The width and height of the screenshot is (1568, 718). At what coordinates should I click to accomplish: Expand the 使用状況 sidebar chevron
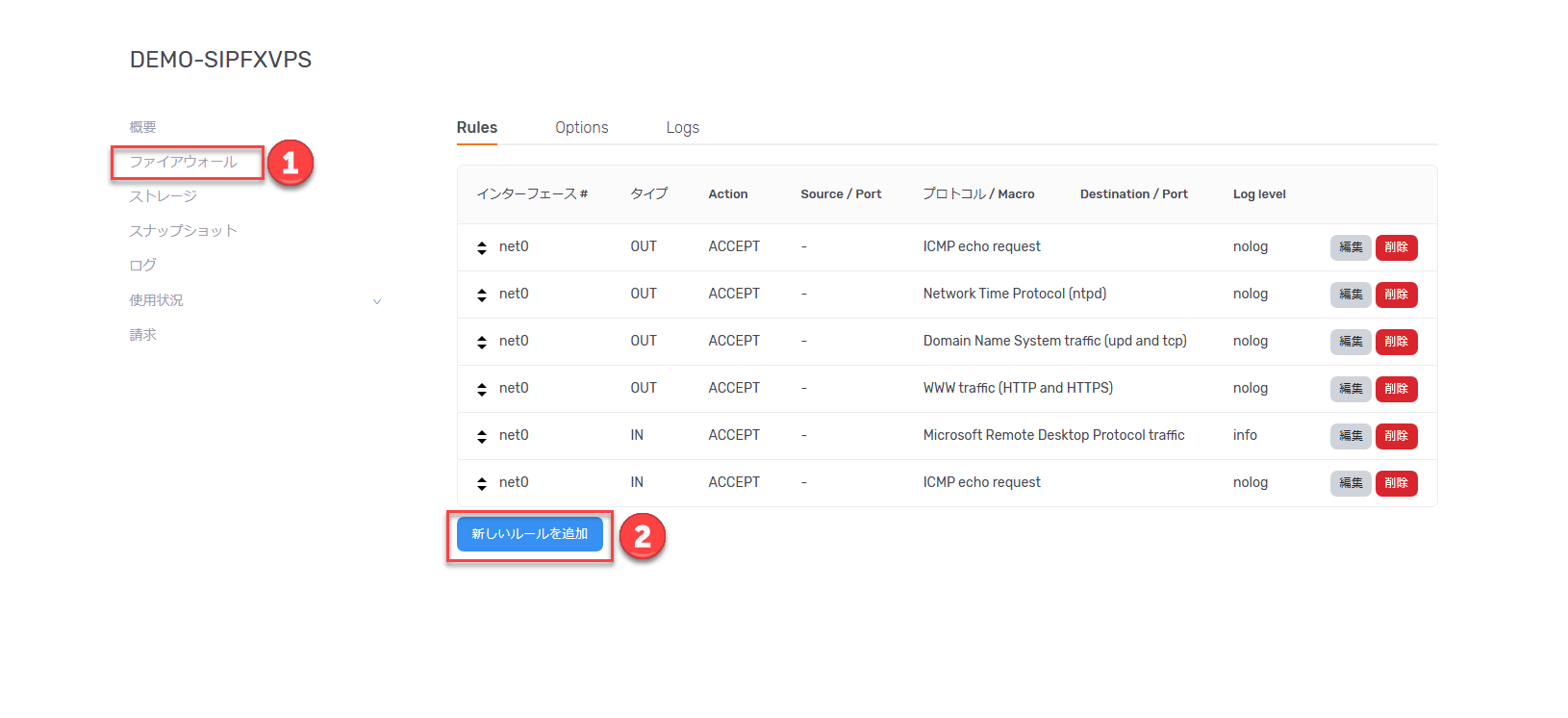click(377, 301)
